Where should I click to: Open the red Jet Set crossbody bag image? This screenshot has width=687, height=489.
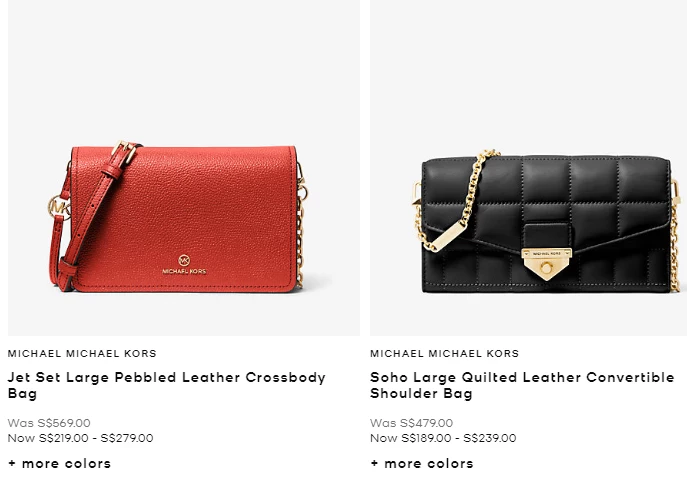pyautogui.click(x=184, y=168)
